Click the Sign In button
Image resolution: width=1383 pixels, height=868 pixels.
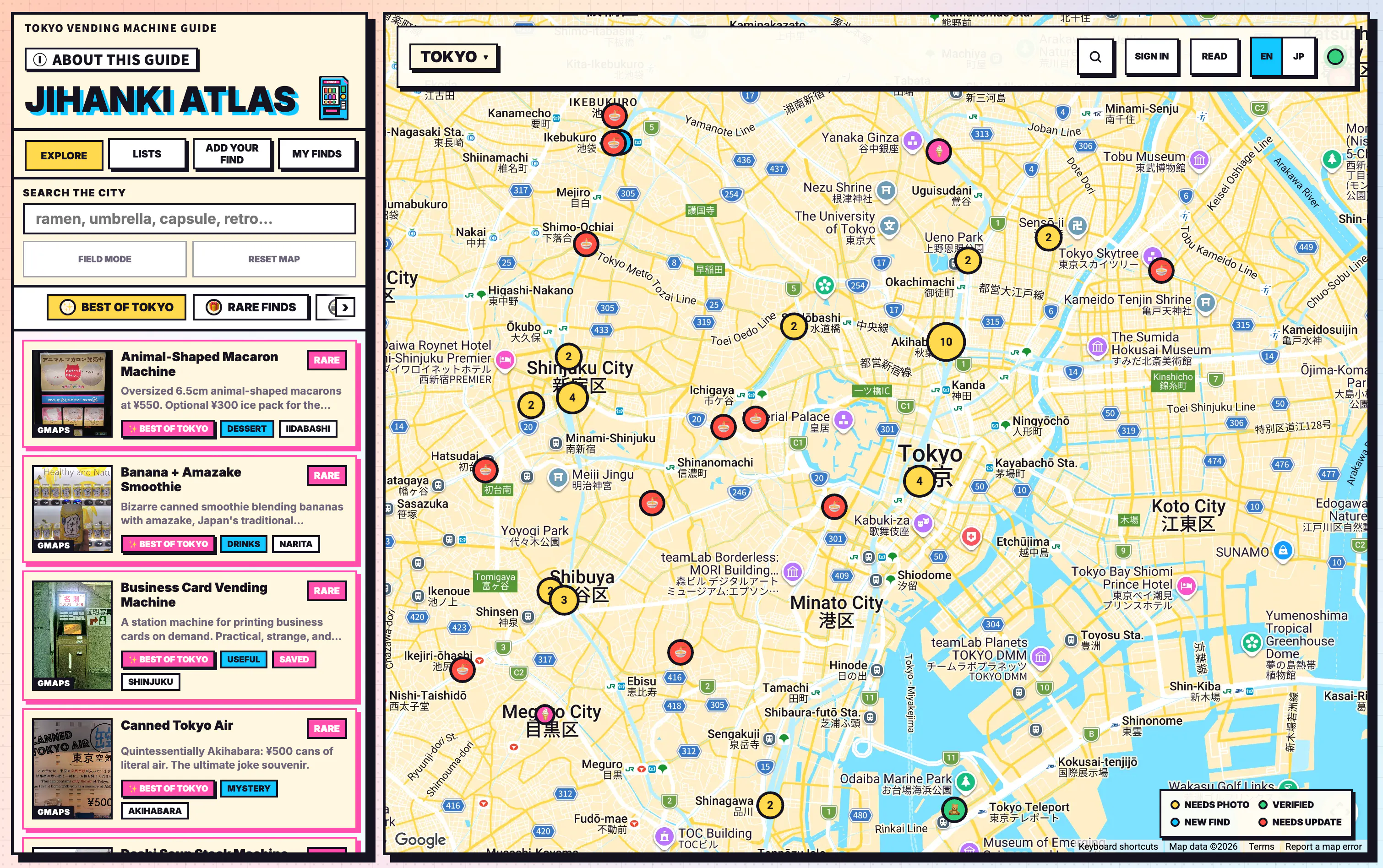pyautogui.click(x=1151, y=57)
